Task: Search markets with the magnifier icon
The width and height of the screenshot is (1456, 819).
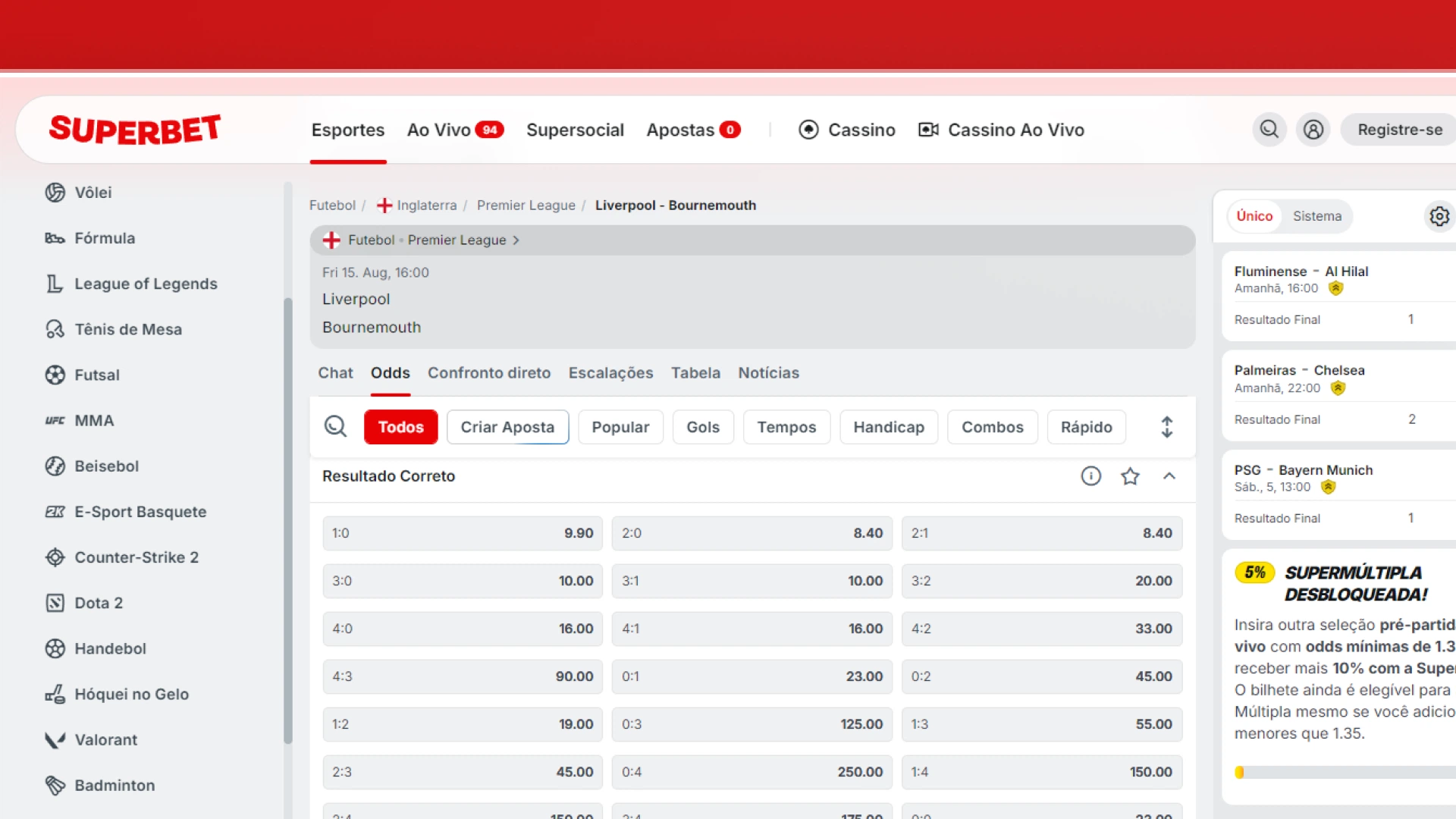Action: [335, 426]
